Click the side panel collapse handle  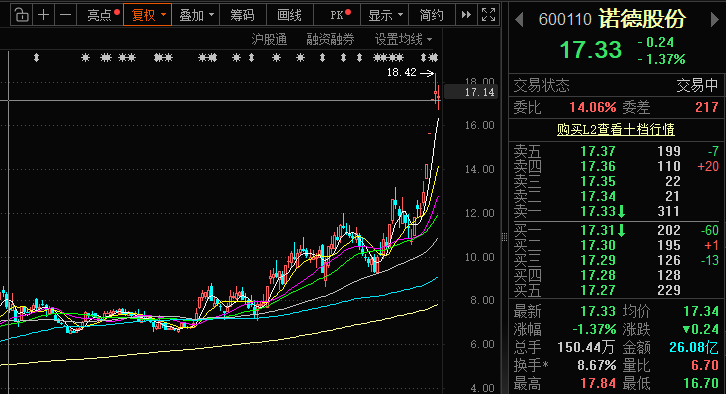(504, 237)
